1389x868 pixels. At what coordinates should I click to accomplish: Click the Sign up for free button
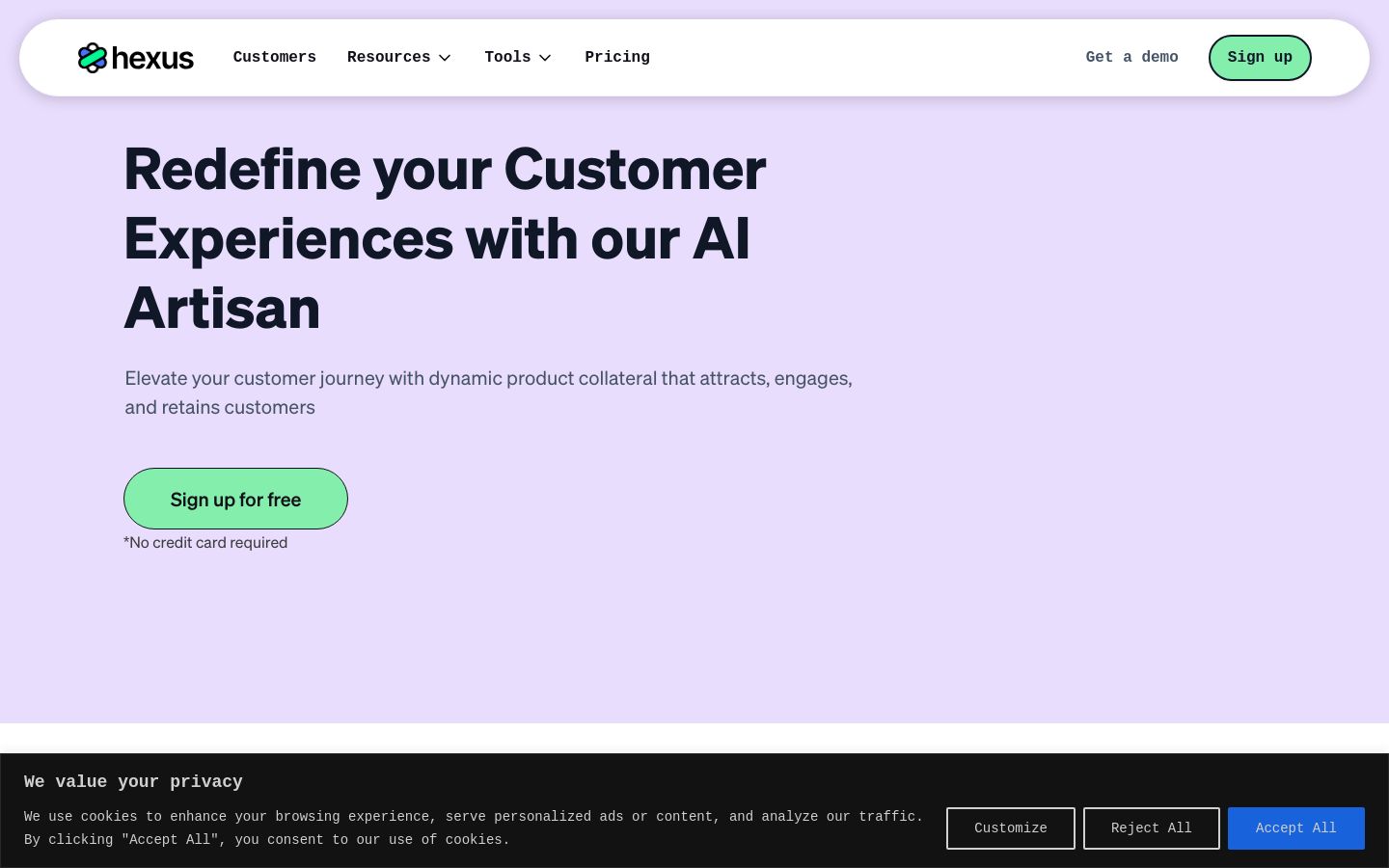tap(235, 499)
